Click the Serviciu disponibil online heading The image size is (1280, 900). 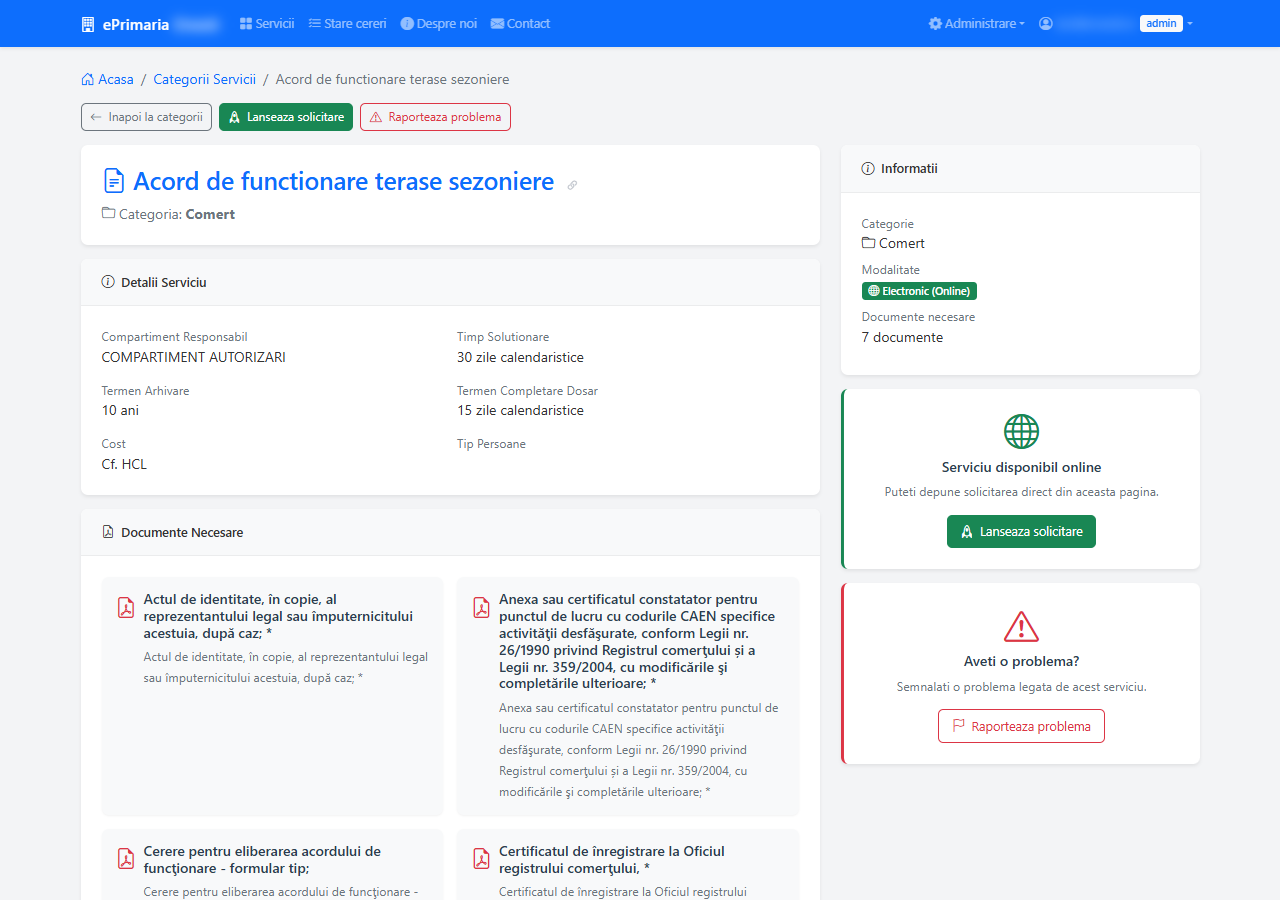[1021, 467]
